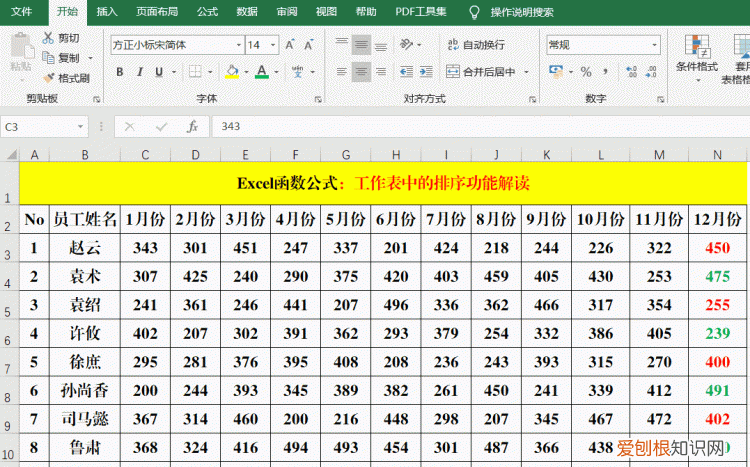750x467 pixels.
Task: Click the Name Box showing C3
Action: (x=38, y=127)
